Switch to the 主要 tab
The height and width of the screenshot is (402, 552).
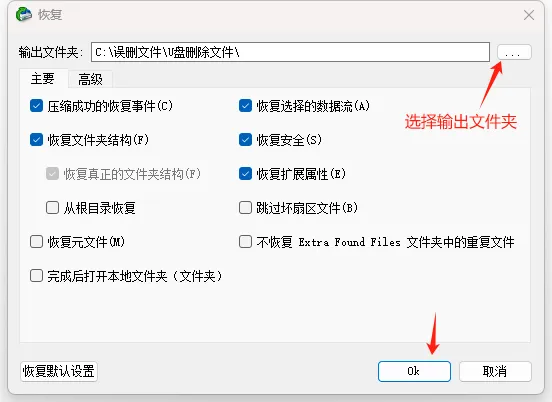point(43,78)
